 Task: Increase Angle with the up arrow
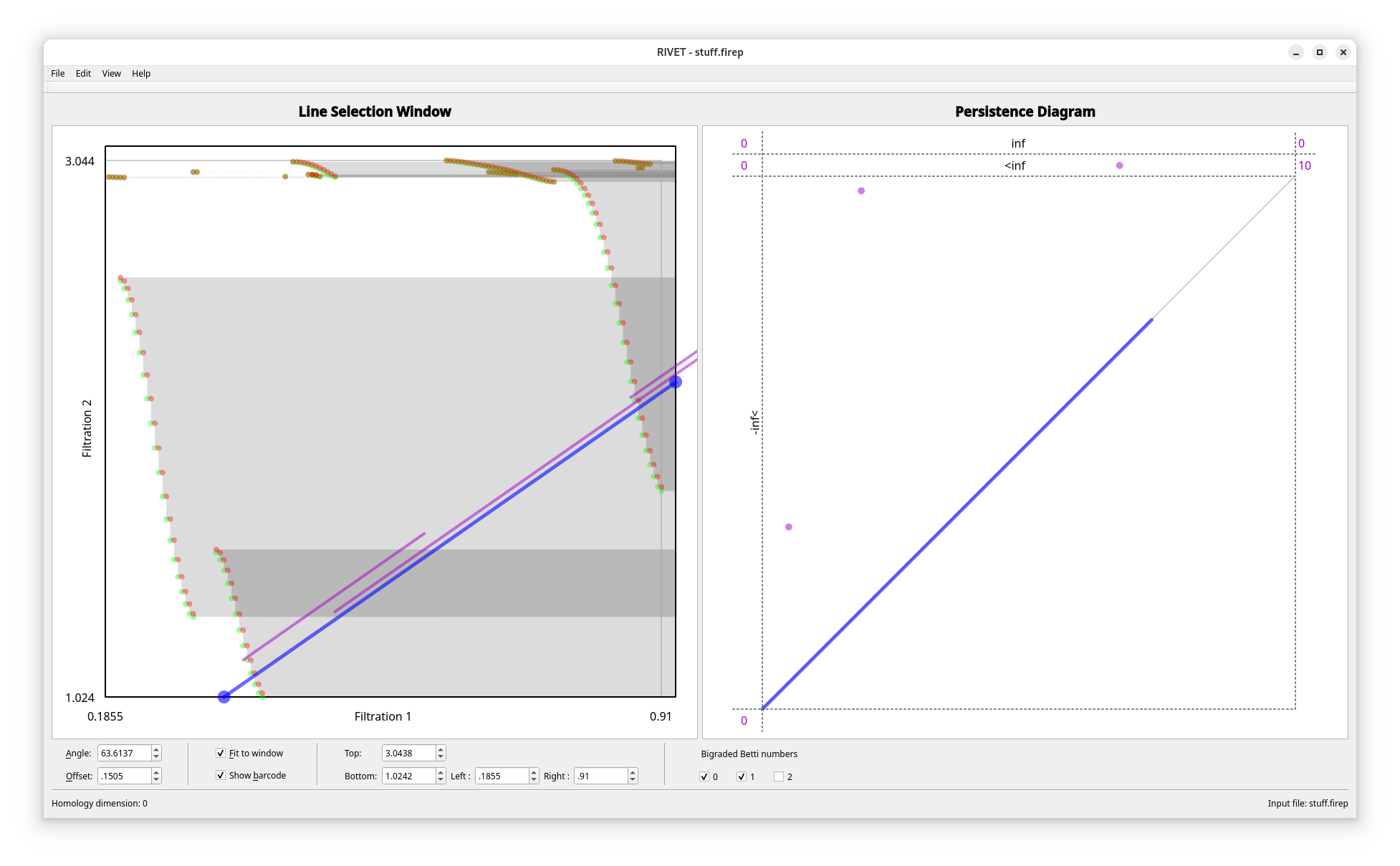pos(156,749)
